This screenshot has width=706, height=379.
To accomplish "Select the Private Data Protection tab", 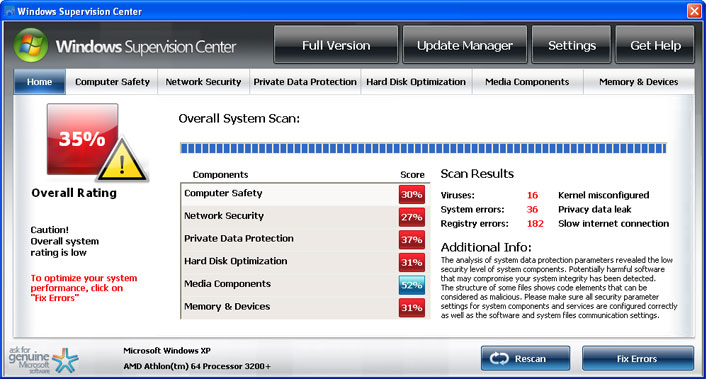I will 305,82.
